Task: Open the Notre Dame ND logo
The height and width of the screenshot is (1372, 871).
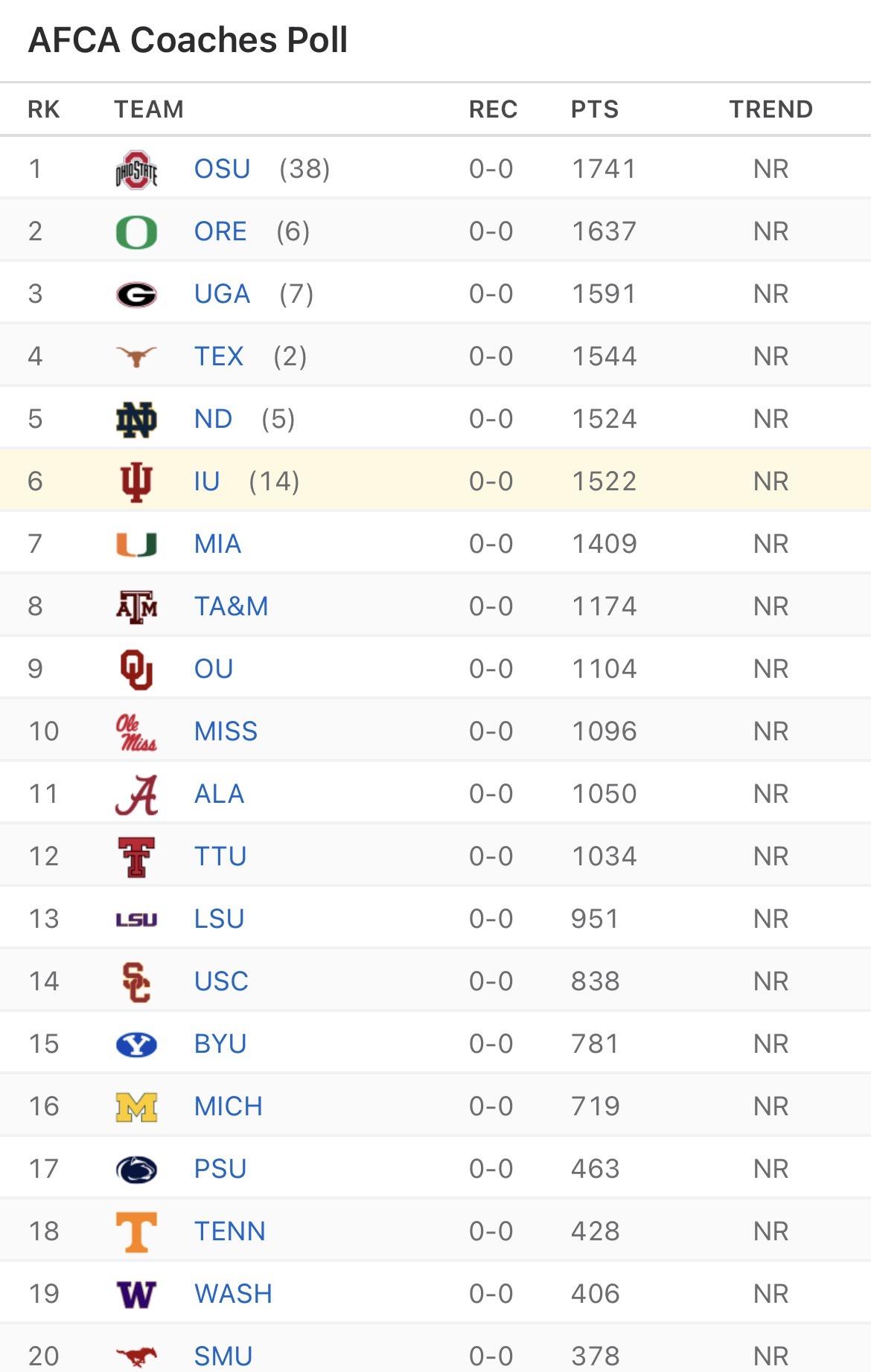Action: tap(136, 419)
